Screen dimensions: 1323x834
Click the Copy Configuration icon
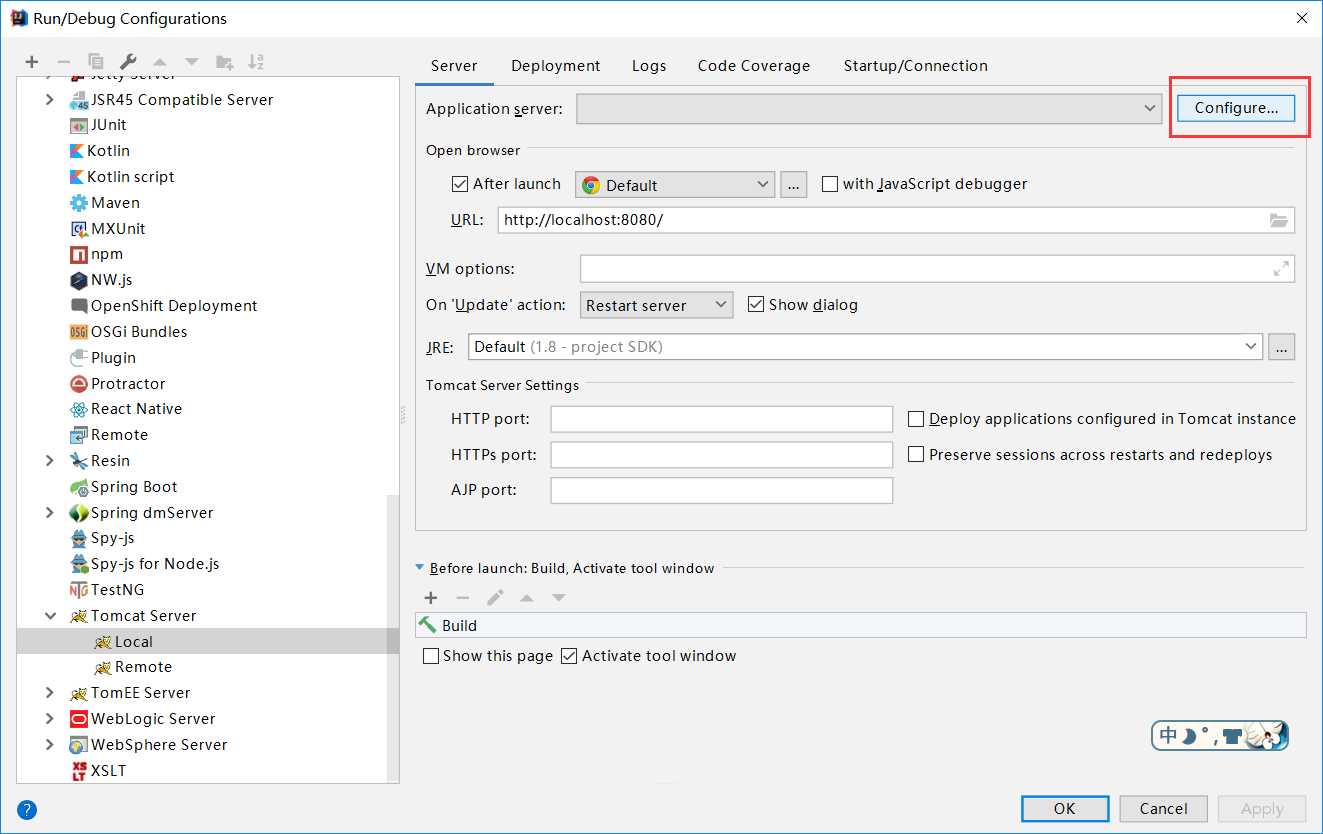point(96,62)
